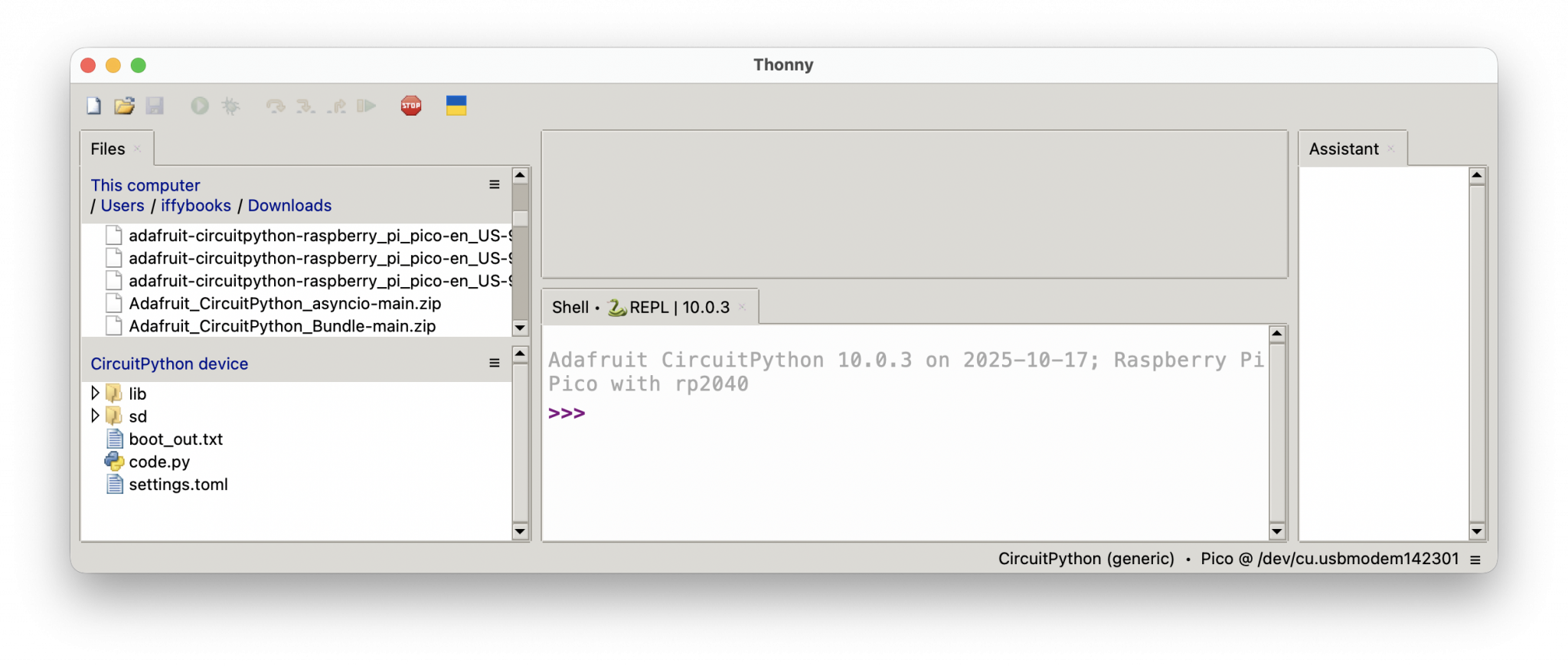The width and height of the screenshot is (1568, 666).
Task: Click the Debug bug icon
Action: click(230, 106)
